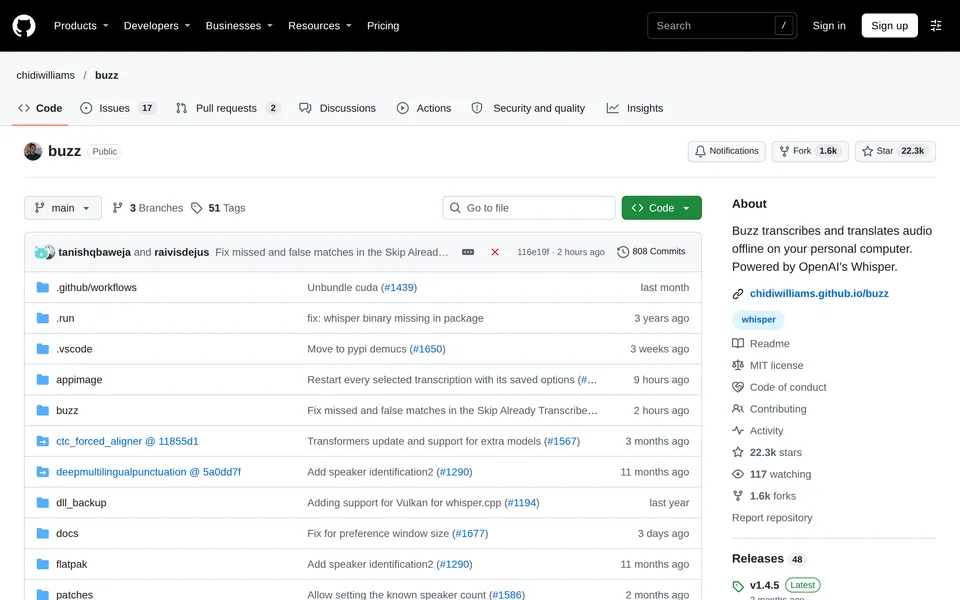Expand the commit message ellipsis icon
This screenshot has height=600, width=960.
tap(468, 252)
